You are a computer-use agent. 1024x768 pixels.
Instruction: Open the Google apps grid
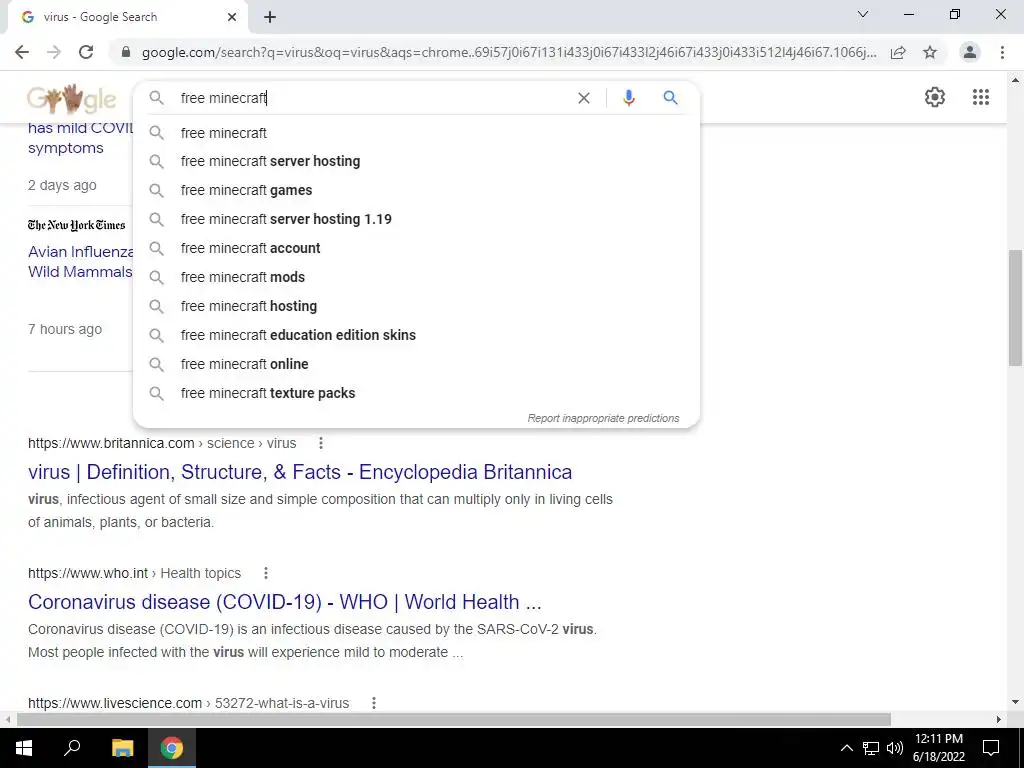coord(980,97)
